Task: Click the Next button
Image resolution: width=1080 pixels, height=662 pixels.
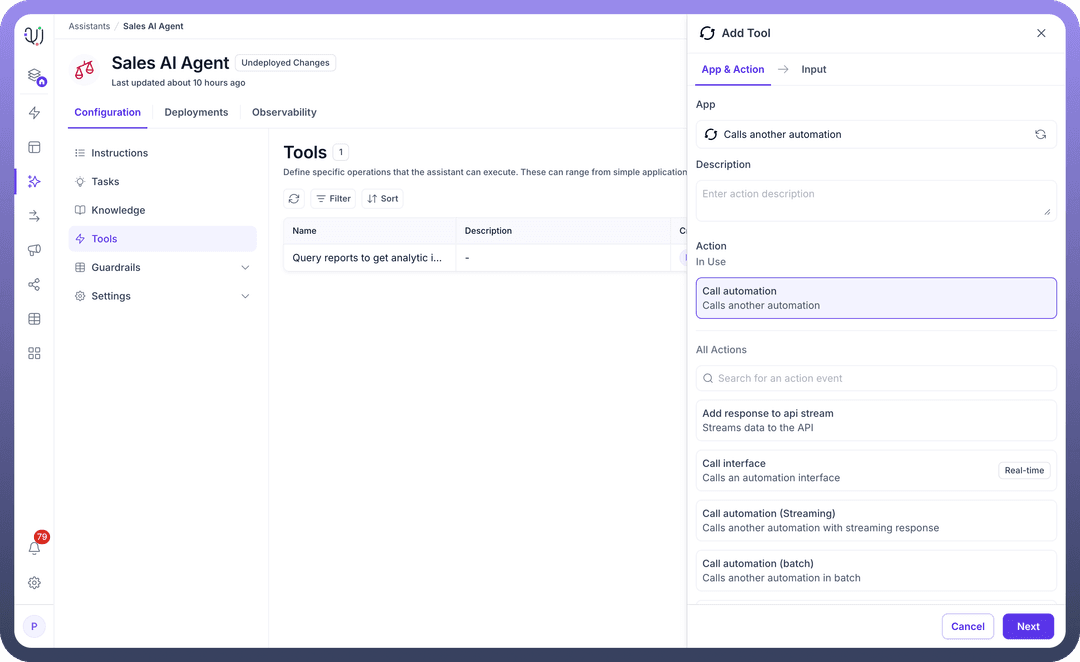Action: [x=1028, y=627]
